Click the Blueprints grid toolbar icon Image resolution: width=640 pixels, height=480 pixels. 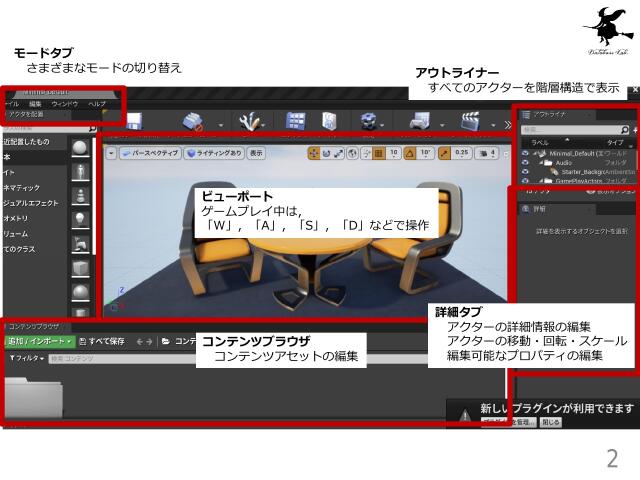tap(296, 121)
